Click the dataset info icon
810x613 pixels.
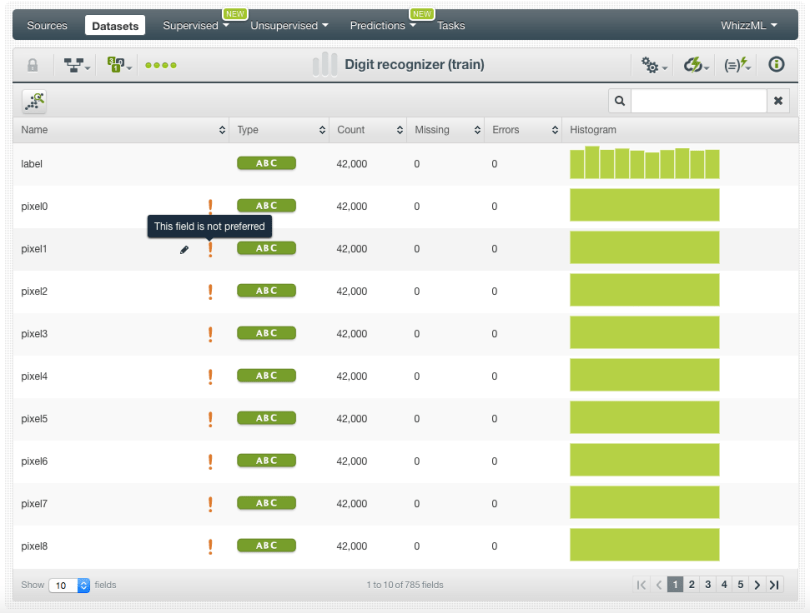coord(776,65)
